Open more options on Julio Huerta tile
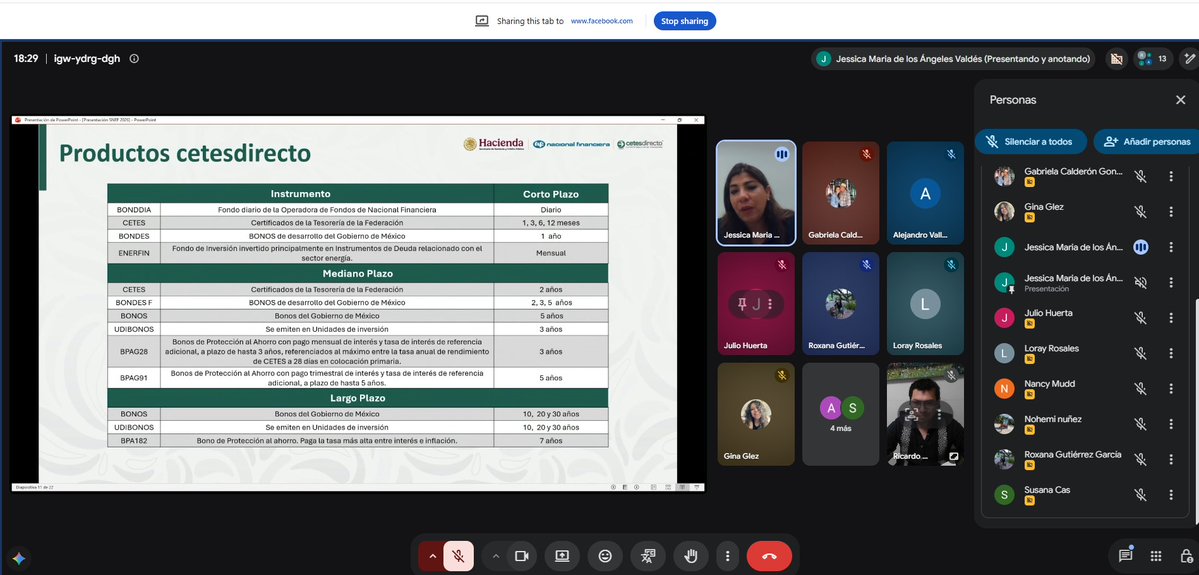 [770, 304]
